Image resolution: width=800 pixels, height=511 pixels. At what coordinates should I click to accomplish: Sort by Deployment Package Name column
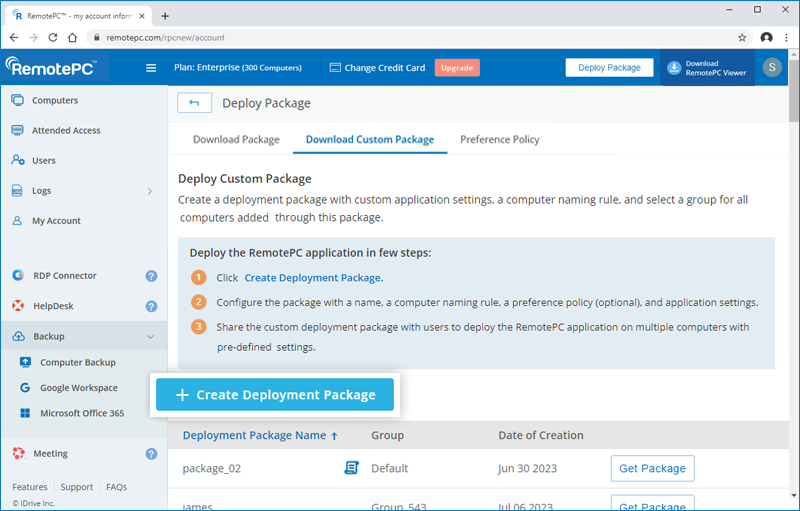[x=260, y=435]
